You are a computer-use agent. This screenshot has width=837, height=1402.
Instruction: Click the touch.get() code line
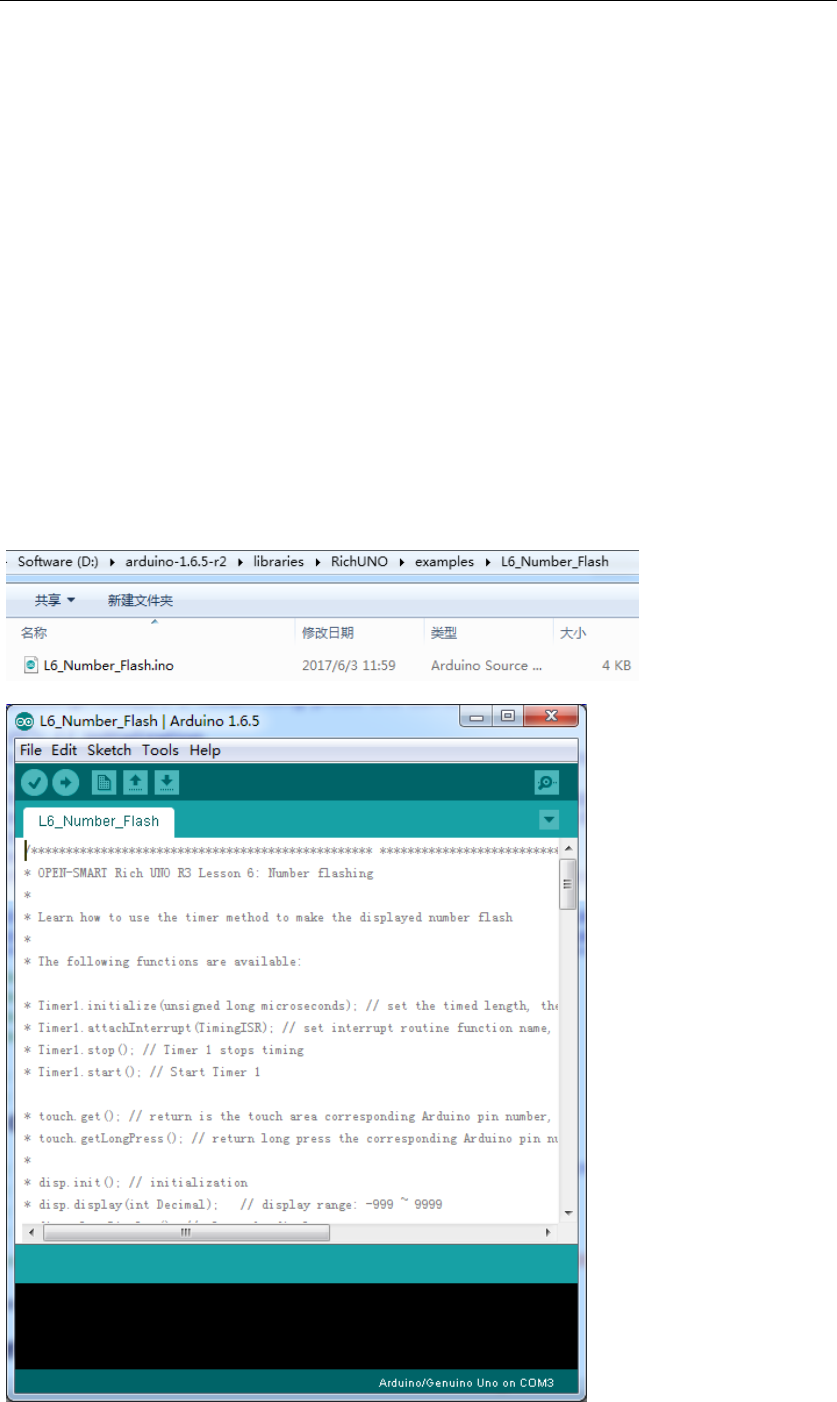pyautogui.click(x=291, y=1115)
